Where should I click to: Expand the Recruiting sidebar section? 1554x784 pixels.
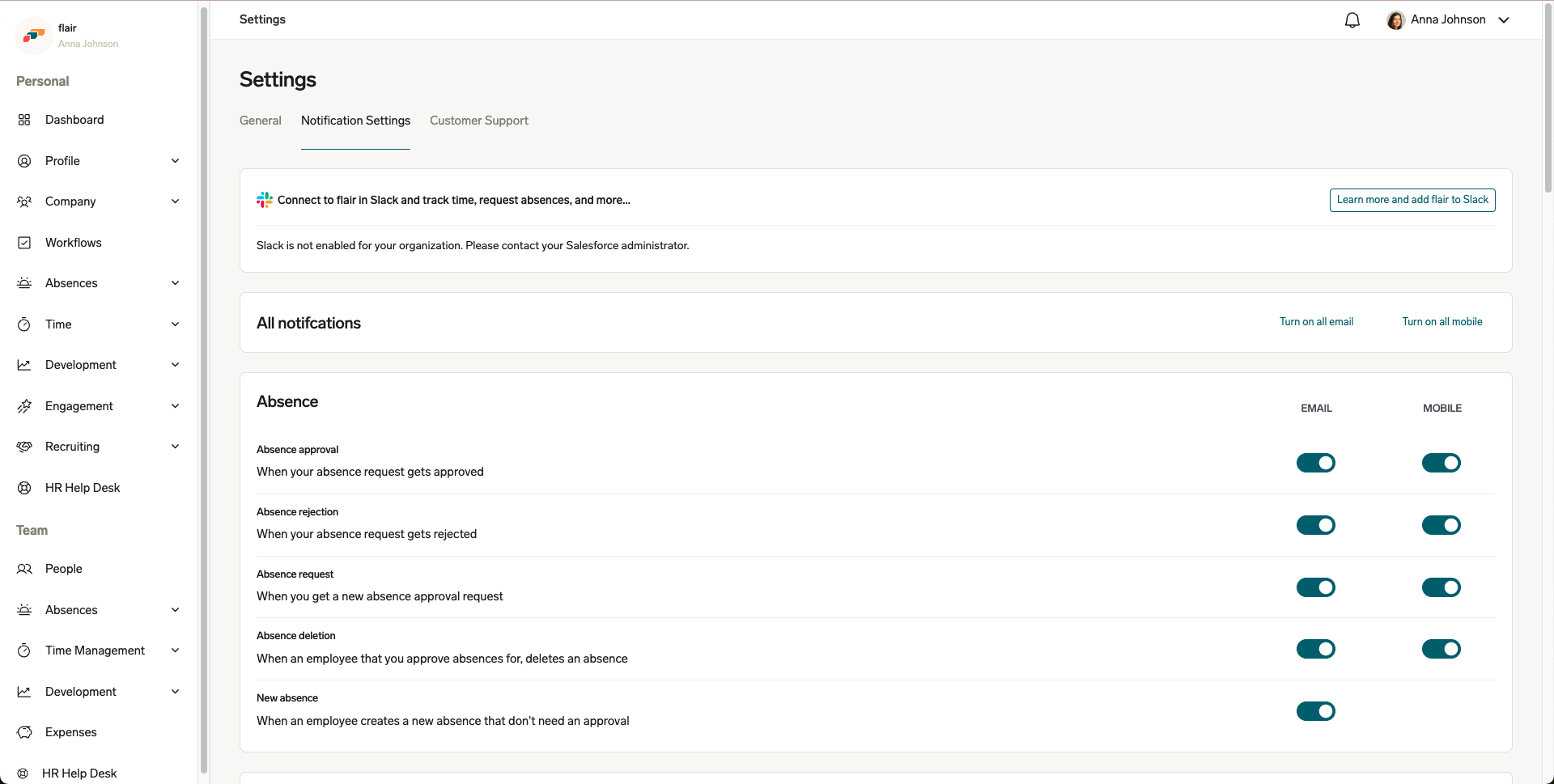tap(175, 446)
